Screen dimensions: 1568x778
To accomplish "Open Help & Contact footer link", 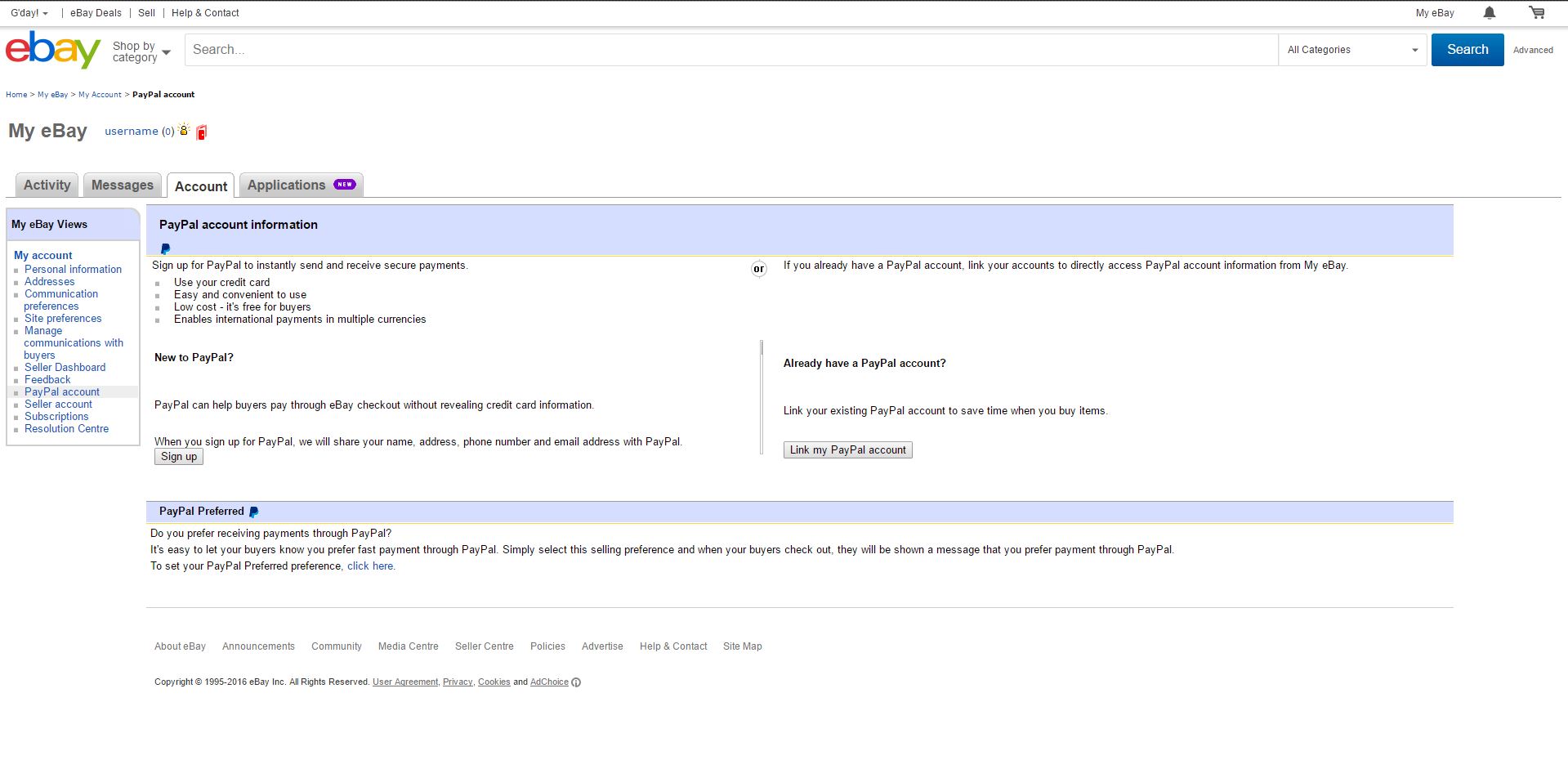I will (x=673, y=646).
